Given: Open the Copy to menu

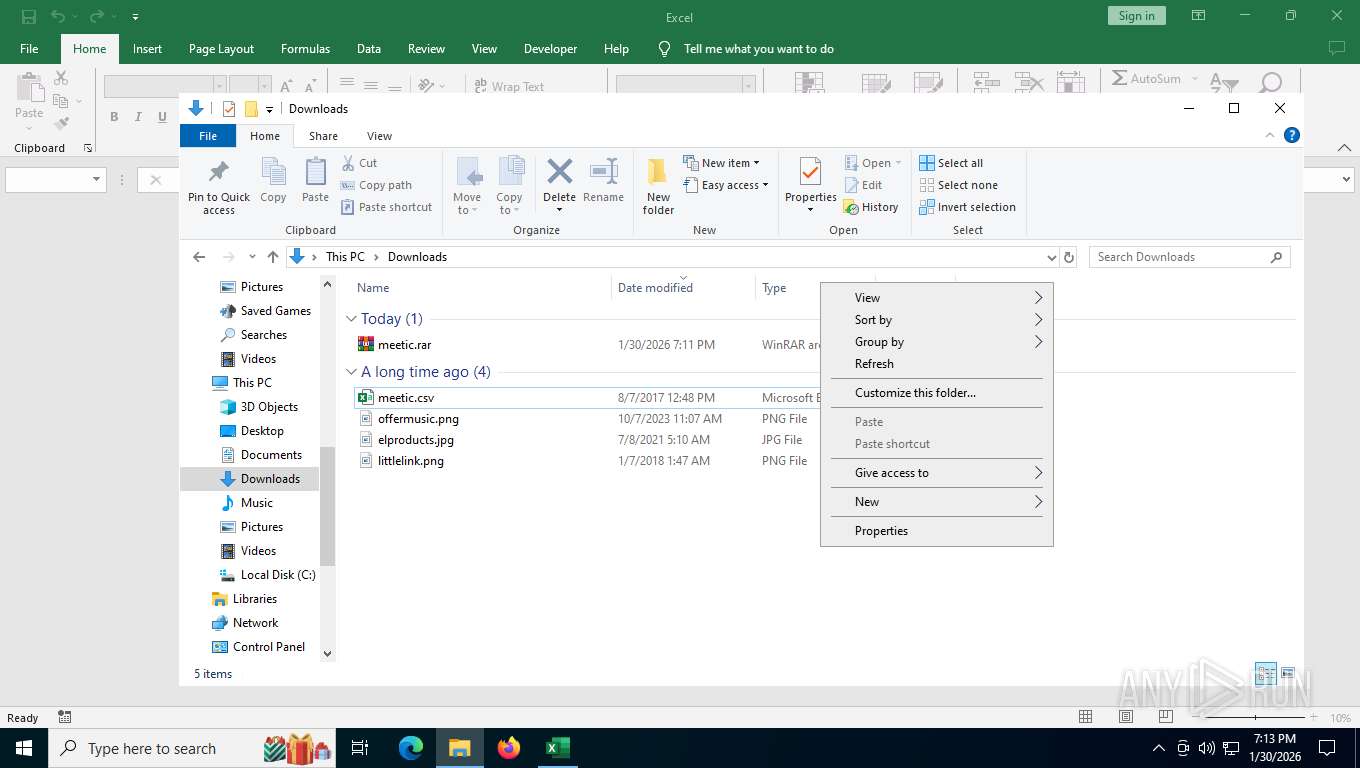Looking at the screenshot, I should (x=510, y=186).
